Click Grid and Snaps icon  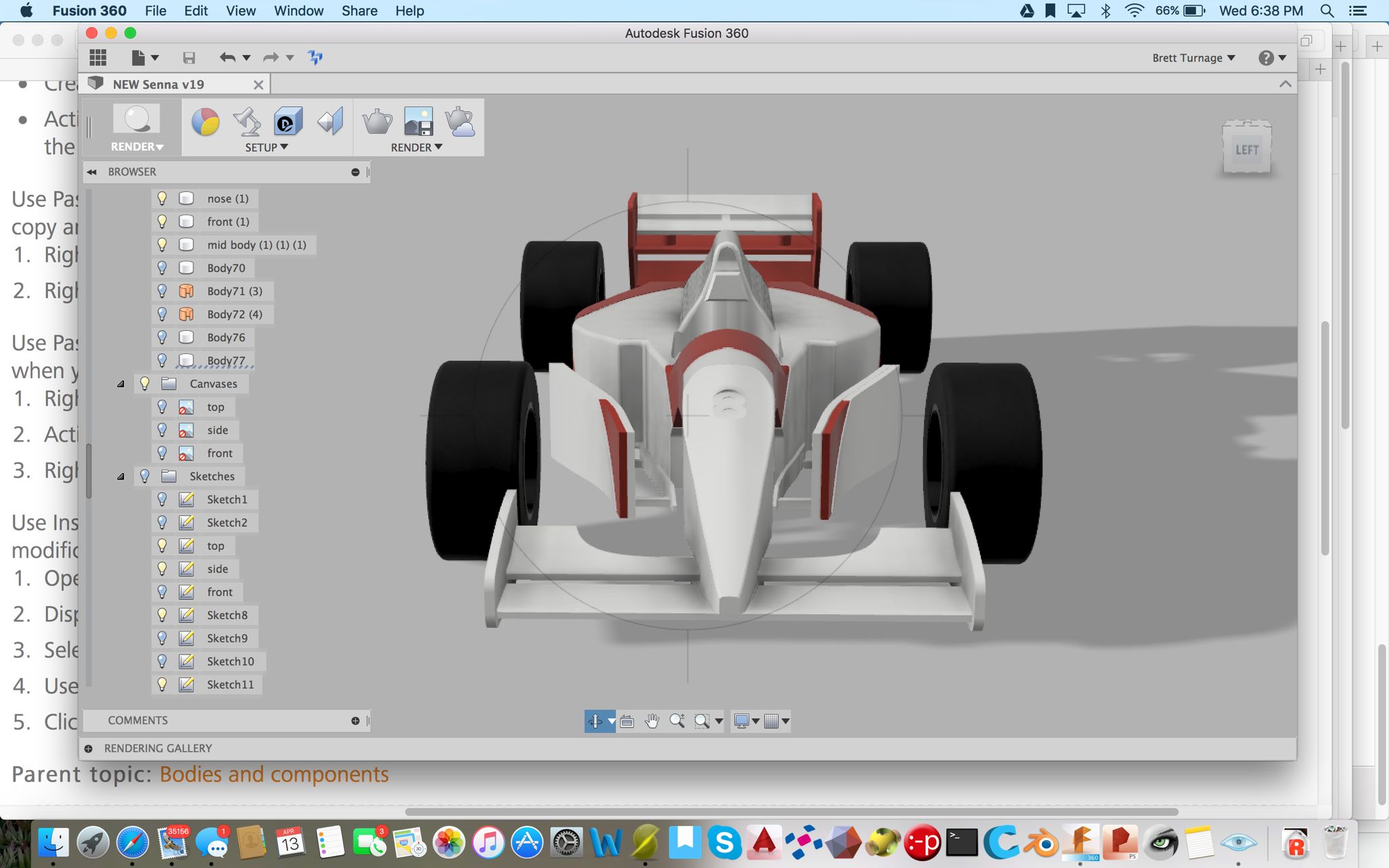click(771, 722)
